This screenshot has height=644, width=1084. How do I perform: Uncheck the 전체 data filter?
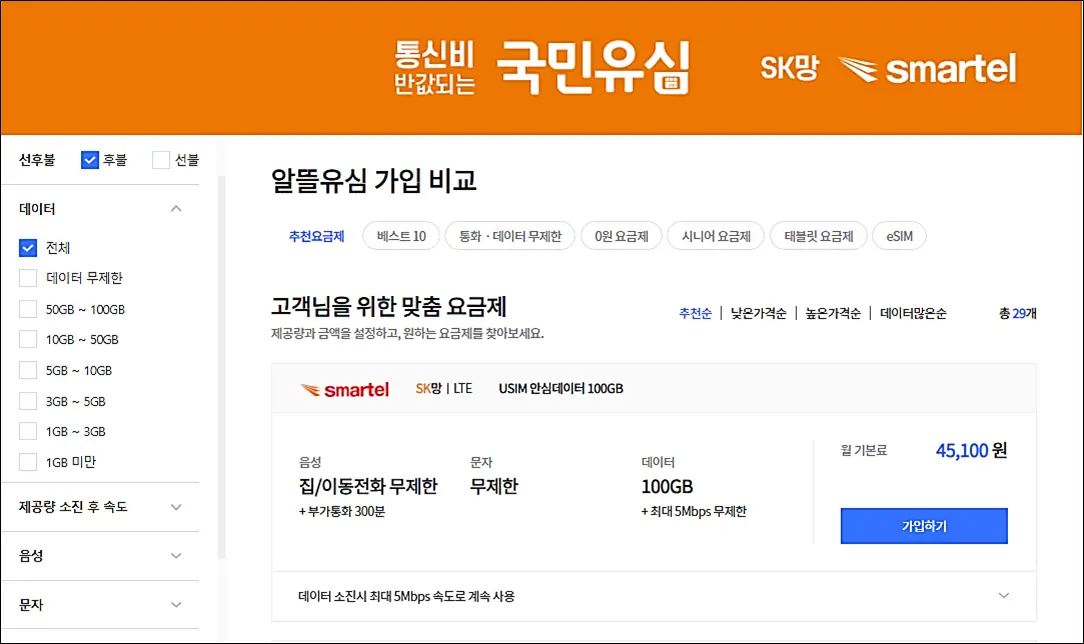[x=28, y=247]
